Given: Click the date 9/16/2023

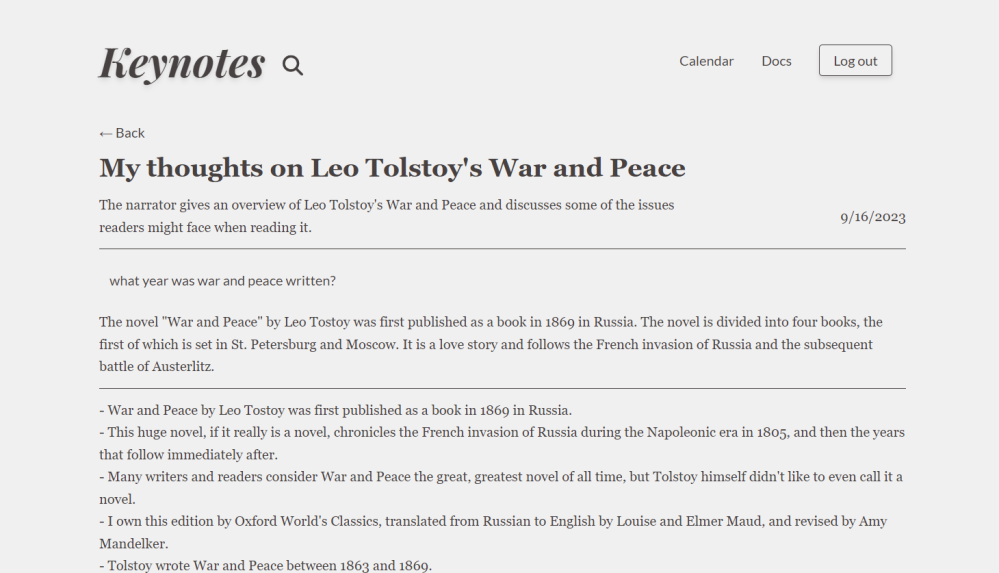Looking at the screenshot, I should (x=872, y=217).
